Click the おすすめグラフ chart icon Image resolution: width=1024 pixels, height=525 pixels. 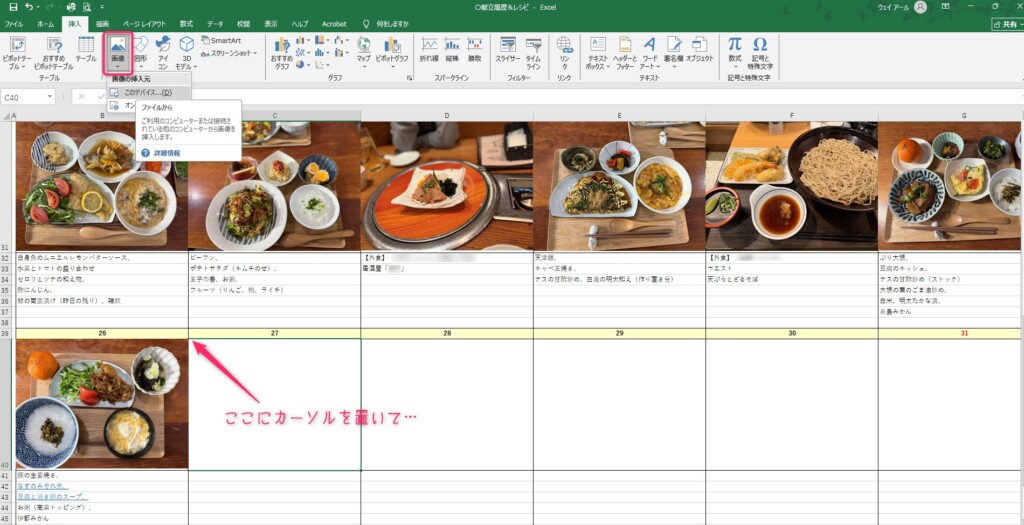[x=281, y=50]
